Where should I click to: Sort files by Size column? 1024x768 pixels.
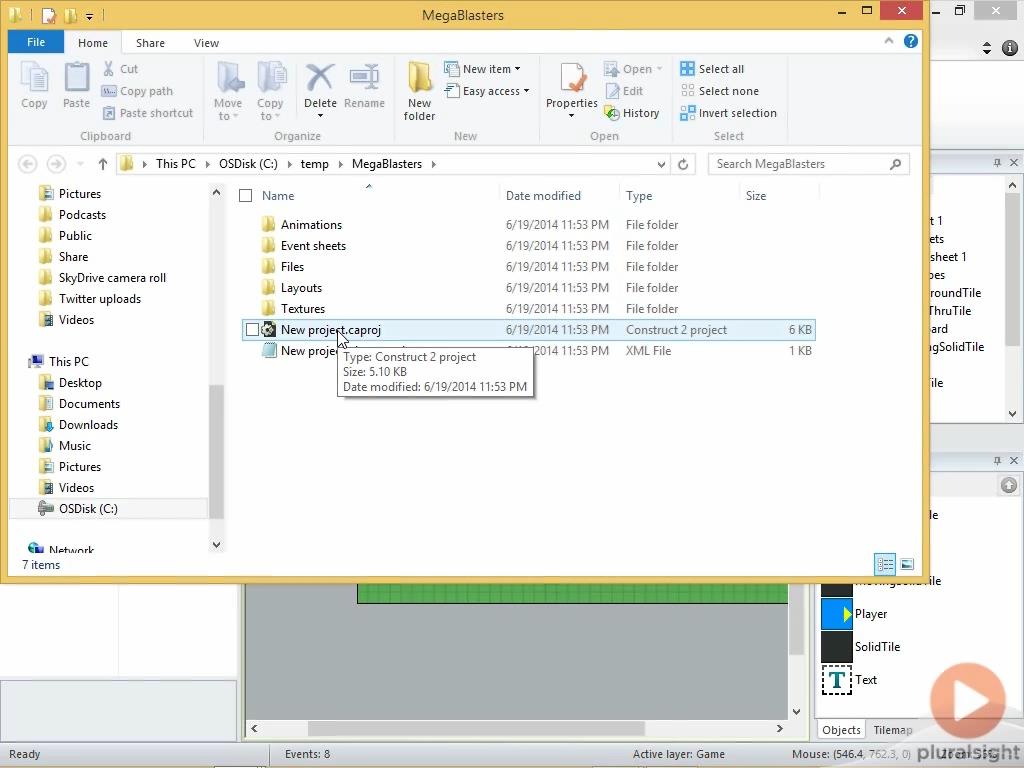tap(756, 195)
